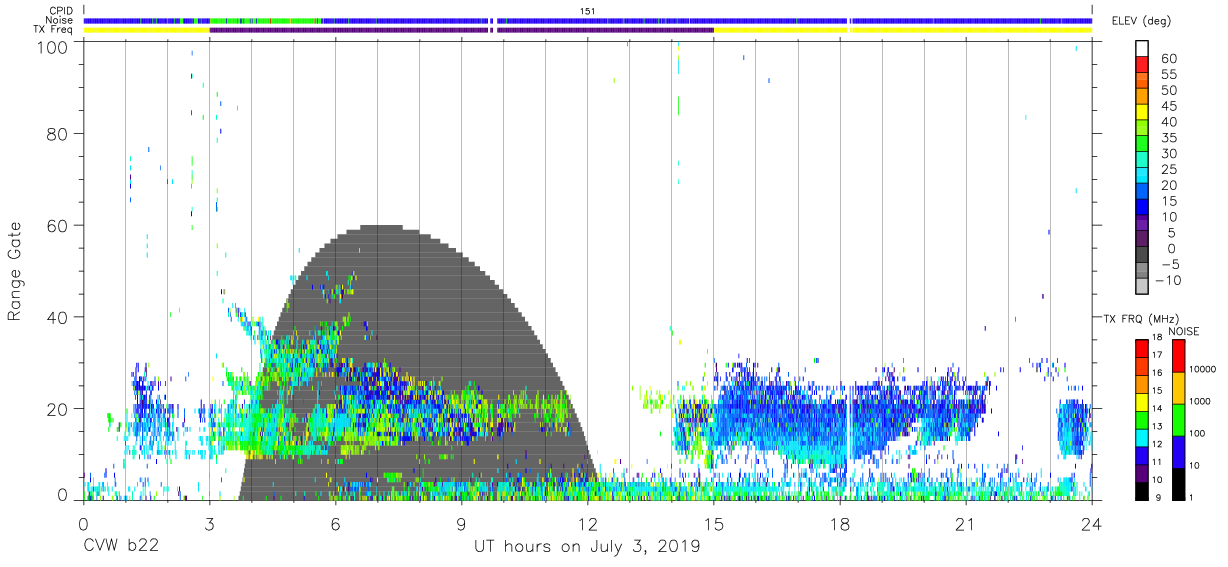This screenshot has height=567, width=1228.
Task: Click the orange segment of the NOISE color bar
Action: [x=1178, y=388]
